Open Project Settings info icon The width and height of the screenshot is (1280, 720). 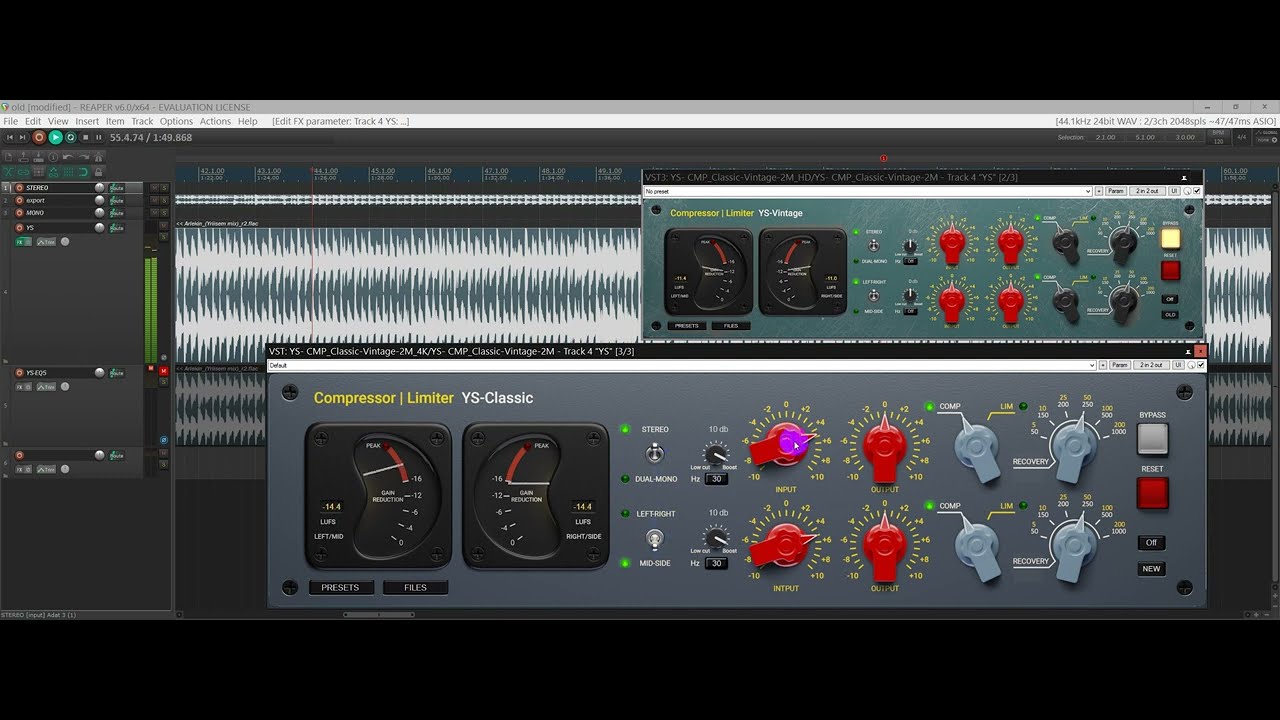click(x=53, y=157)
